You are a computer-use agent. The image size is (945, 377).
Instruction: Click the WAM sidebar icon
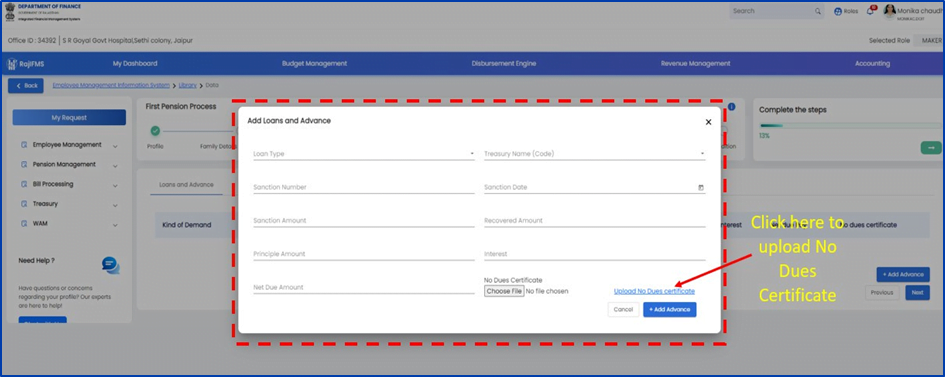click(24, 223)
